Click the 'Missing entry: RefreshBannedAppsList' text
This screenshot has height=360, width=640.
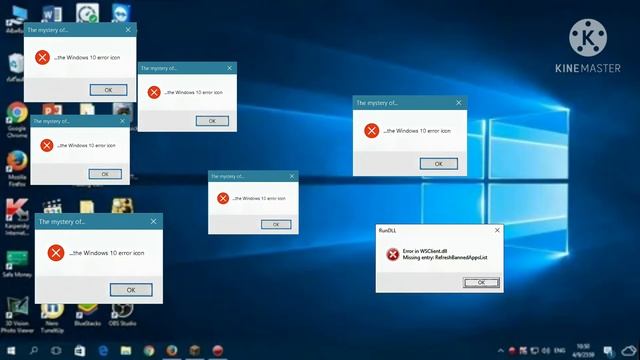pos(445,258)
